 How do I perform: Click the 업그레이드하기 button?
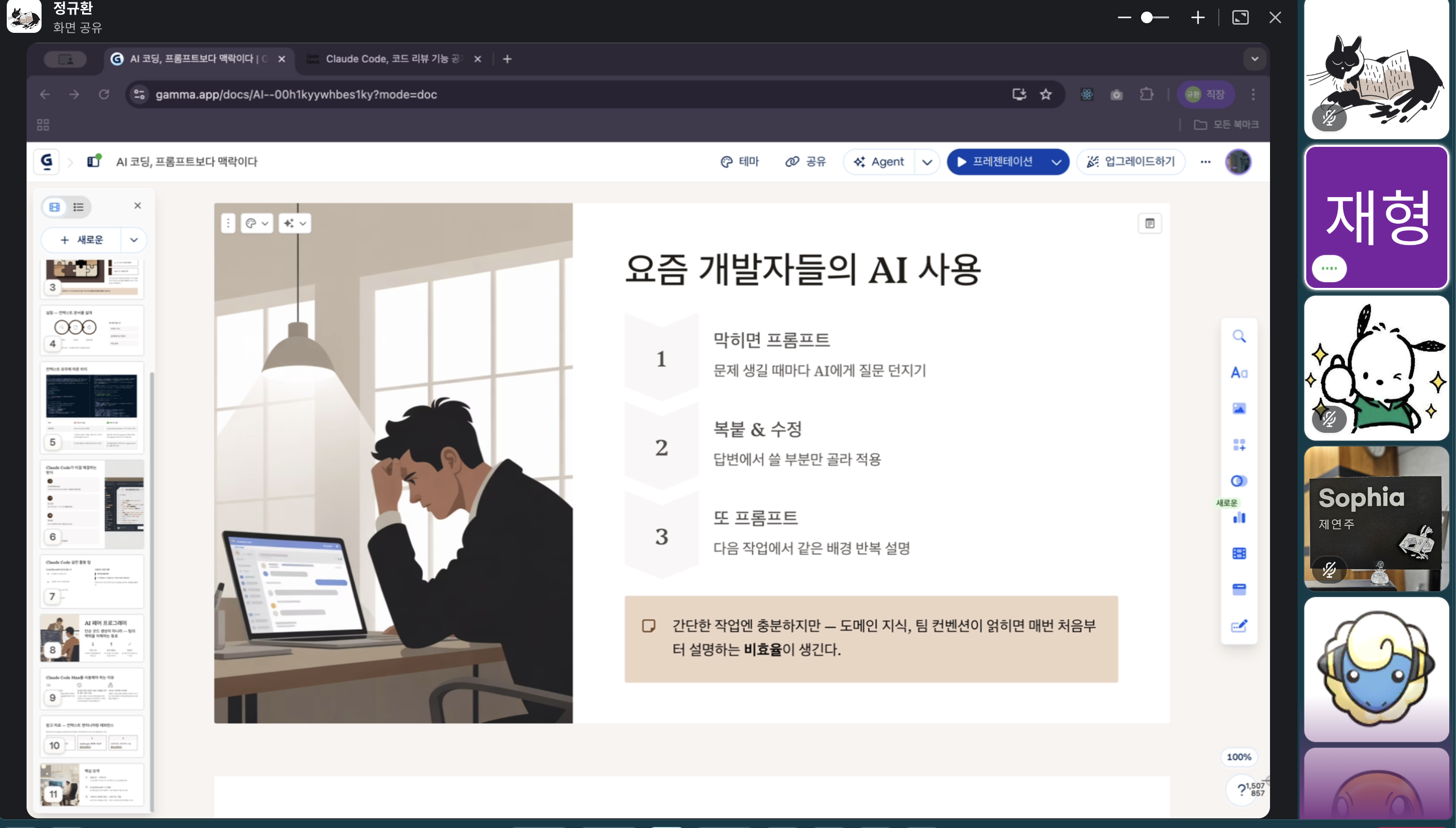[1131, 161]
